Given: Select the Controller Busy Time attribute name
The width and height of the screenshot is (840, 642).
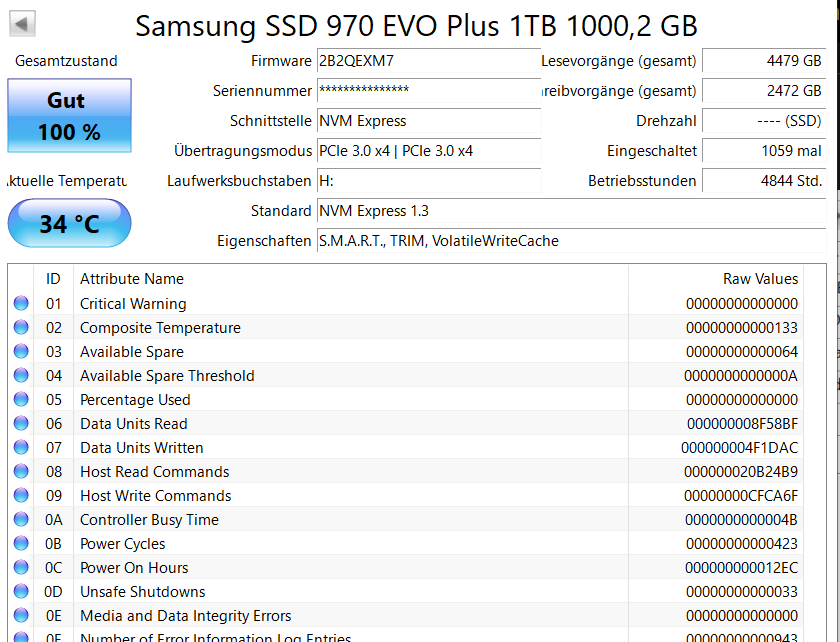Looking at the screenshot, I should [149, 520].
